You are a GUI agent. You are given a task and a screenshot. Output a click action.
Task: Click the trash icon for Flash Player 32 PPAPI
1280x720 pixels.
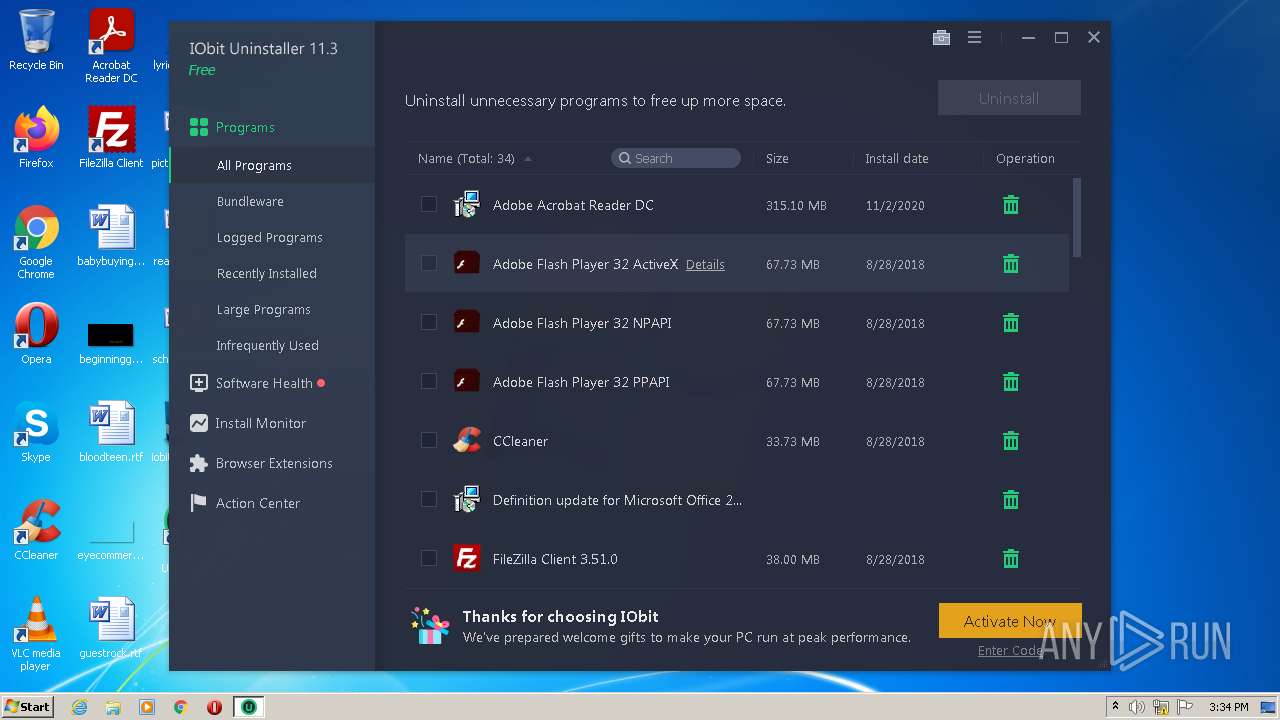coord(1011,382)
